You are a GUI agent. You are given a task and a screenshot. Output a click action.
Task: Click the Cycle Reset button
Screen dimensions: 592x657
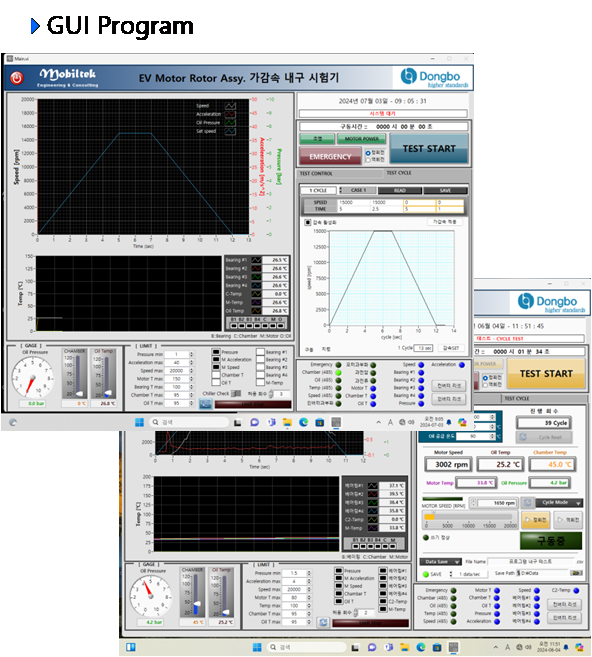click(x=544, y=437)
